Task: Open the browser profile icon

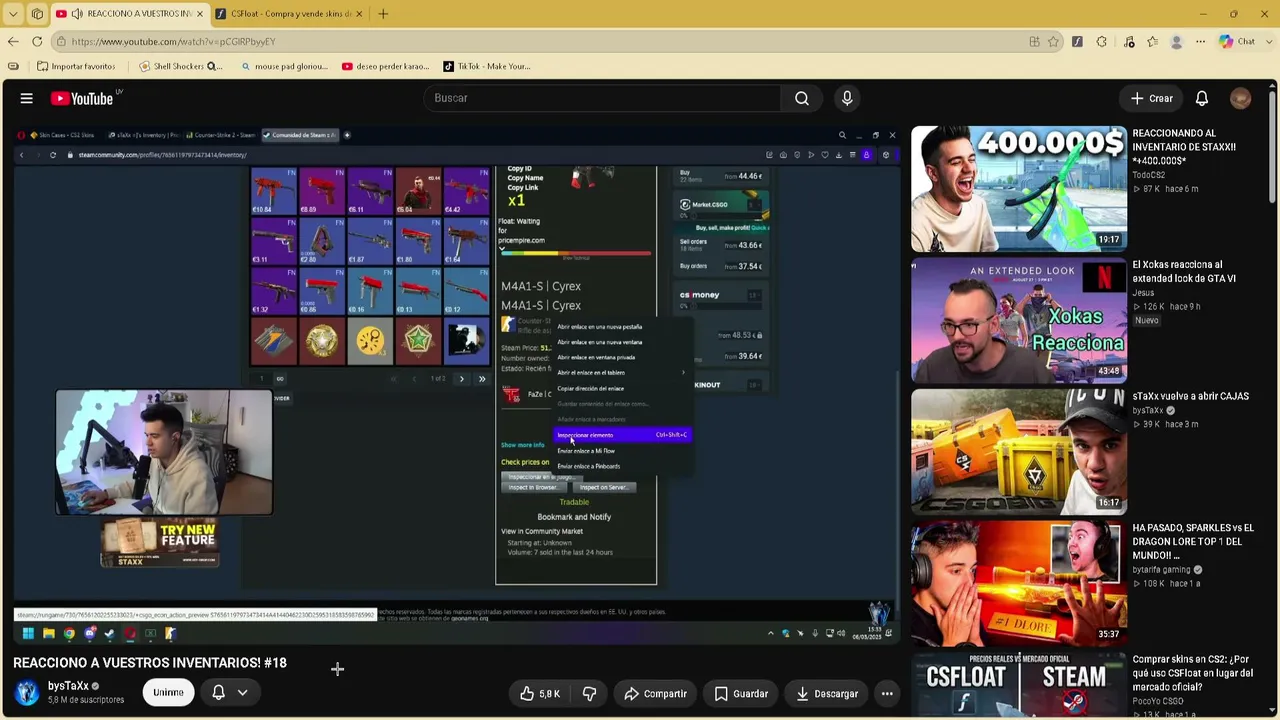Action: [x=1177, y=41]
